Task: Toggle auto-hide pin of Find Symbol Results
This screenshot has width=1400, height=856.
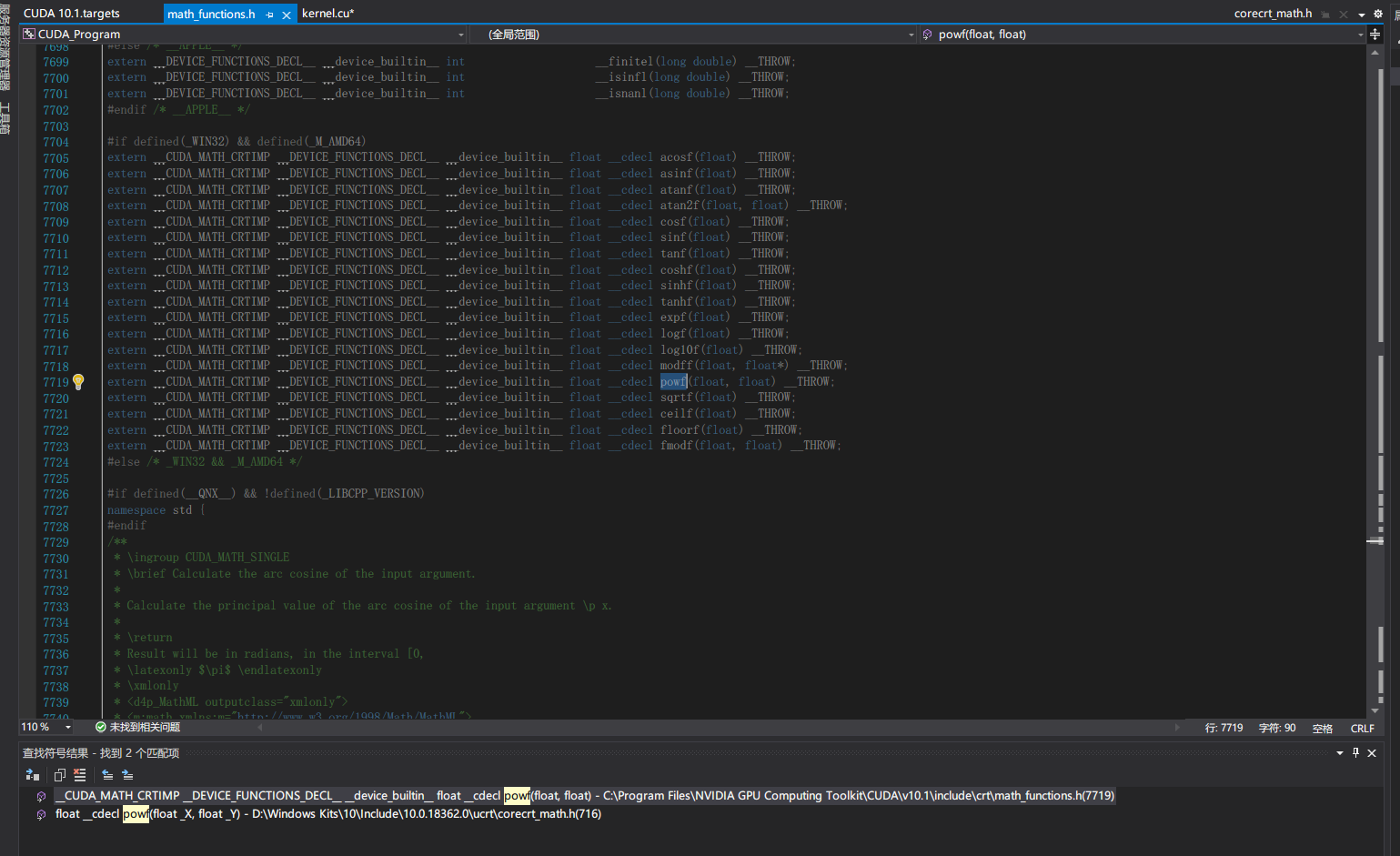Action: click(1355, 753)
